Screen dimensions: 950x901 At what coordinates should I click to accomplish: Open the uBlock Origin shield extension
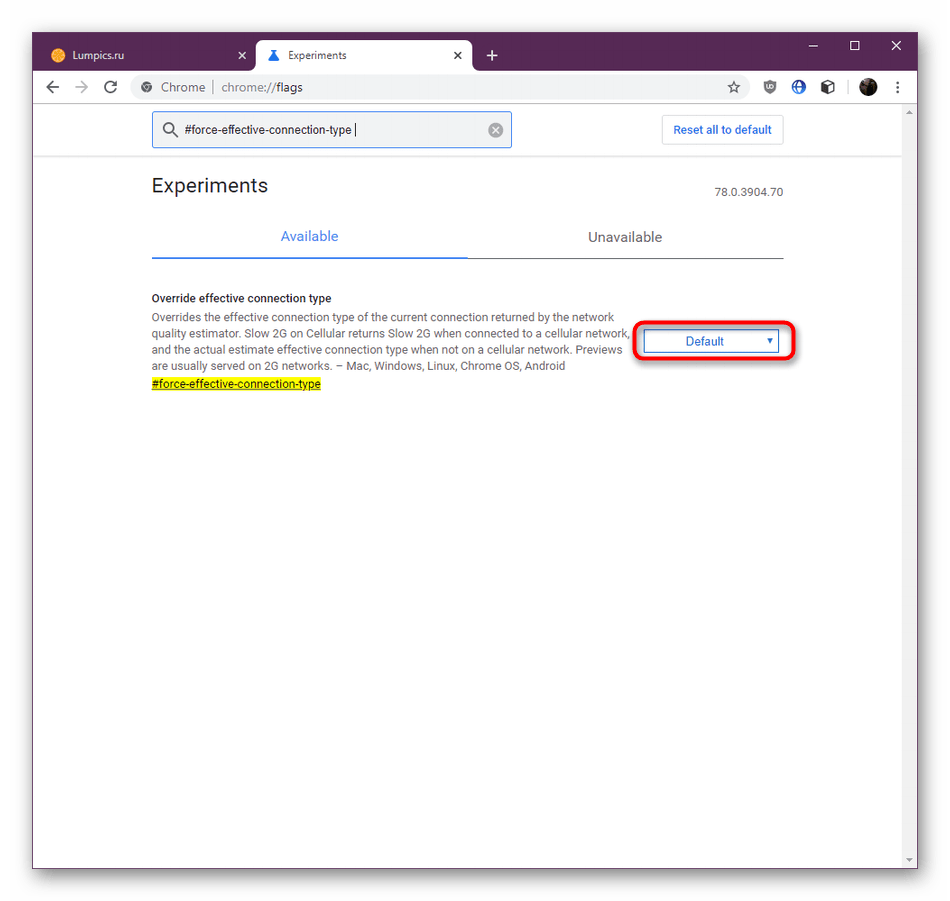click(x=769, y=87)
